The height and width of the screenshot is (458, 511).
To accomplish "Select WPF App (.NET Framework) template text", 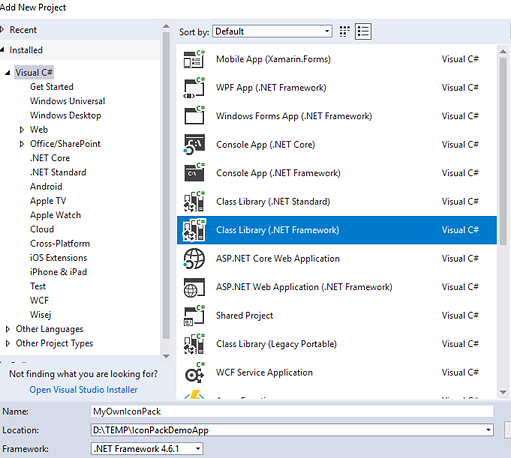I will pos(271,88).
